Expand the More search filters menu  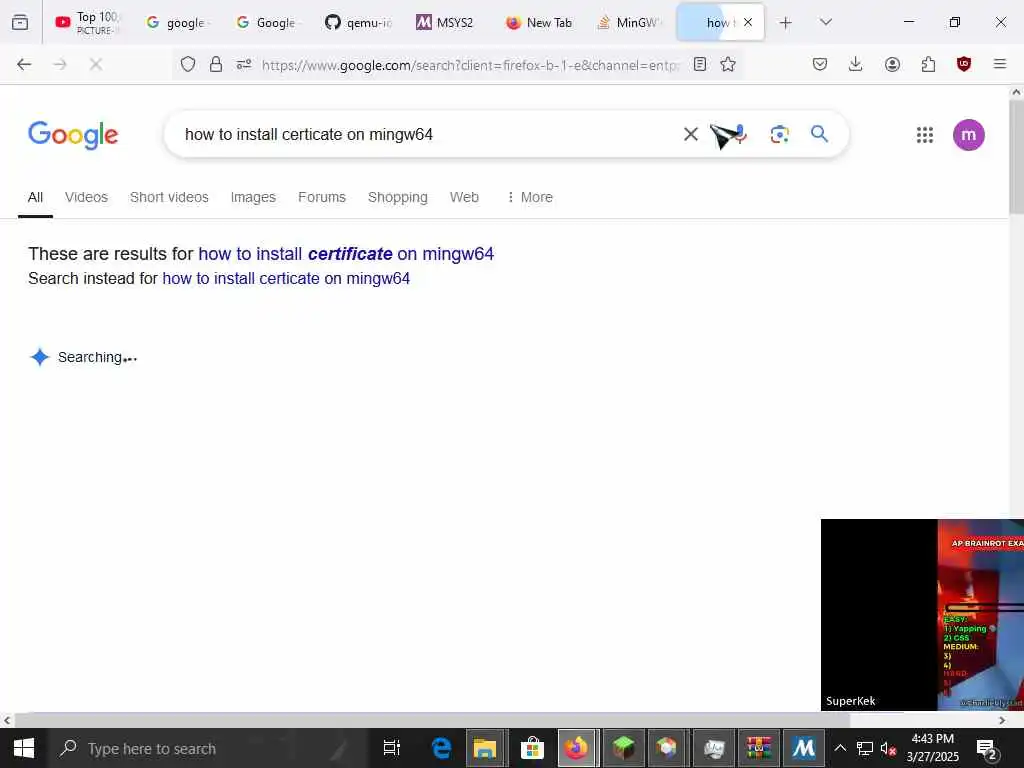click(530, 197)
